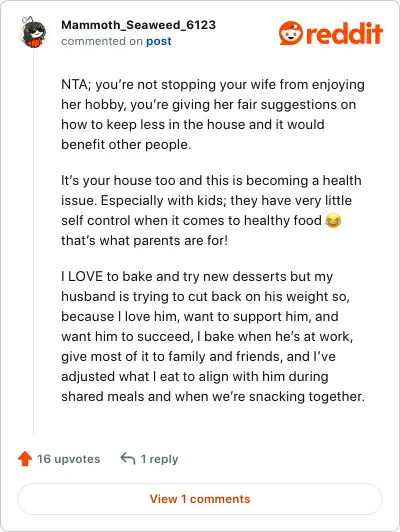400x532 pixels.
Task: Collapse the comment via the vertical thread line
Action: [34, 242]
